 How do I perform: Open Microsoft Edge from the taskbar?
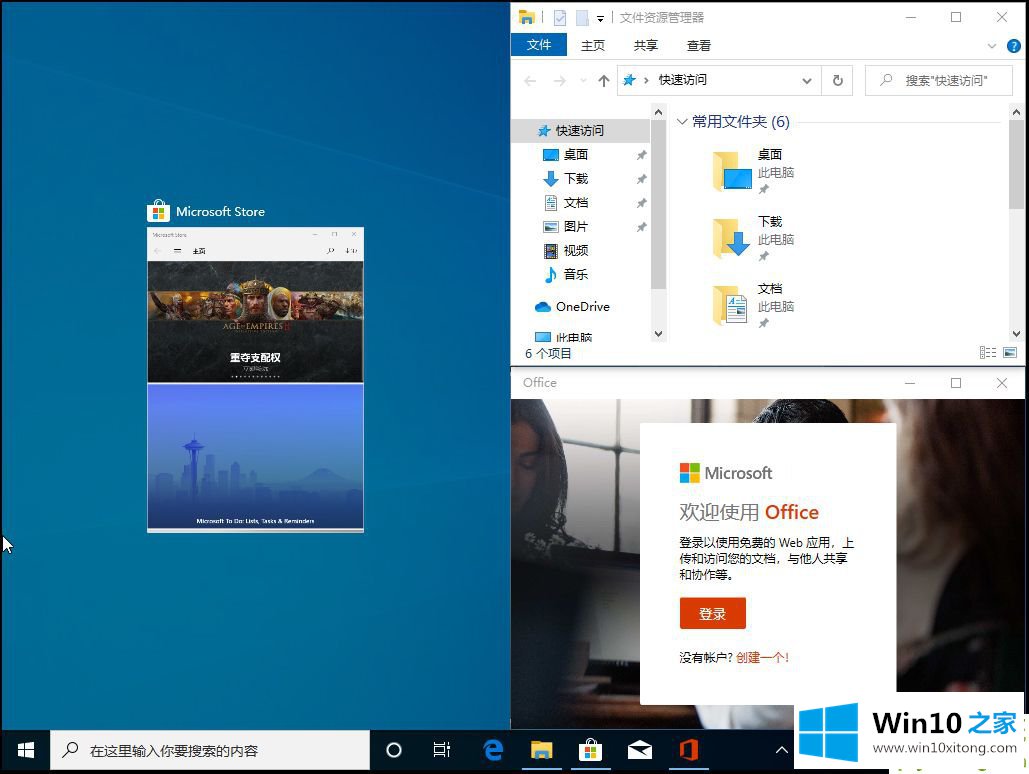click(493, 750)
